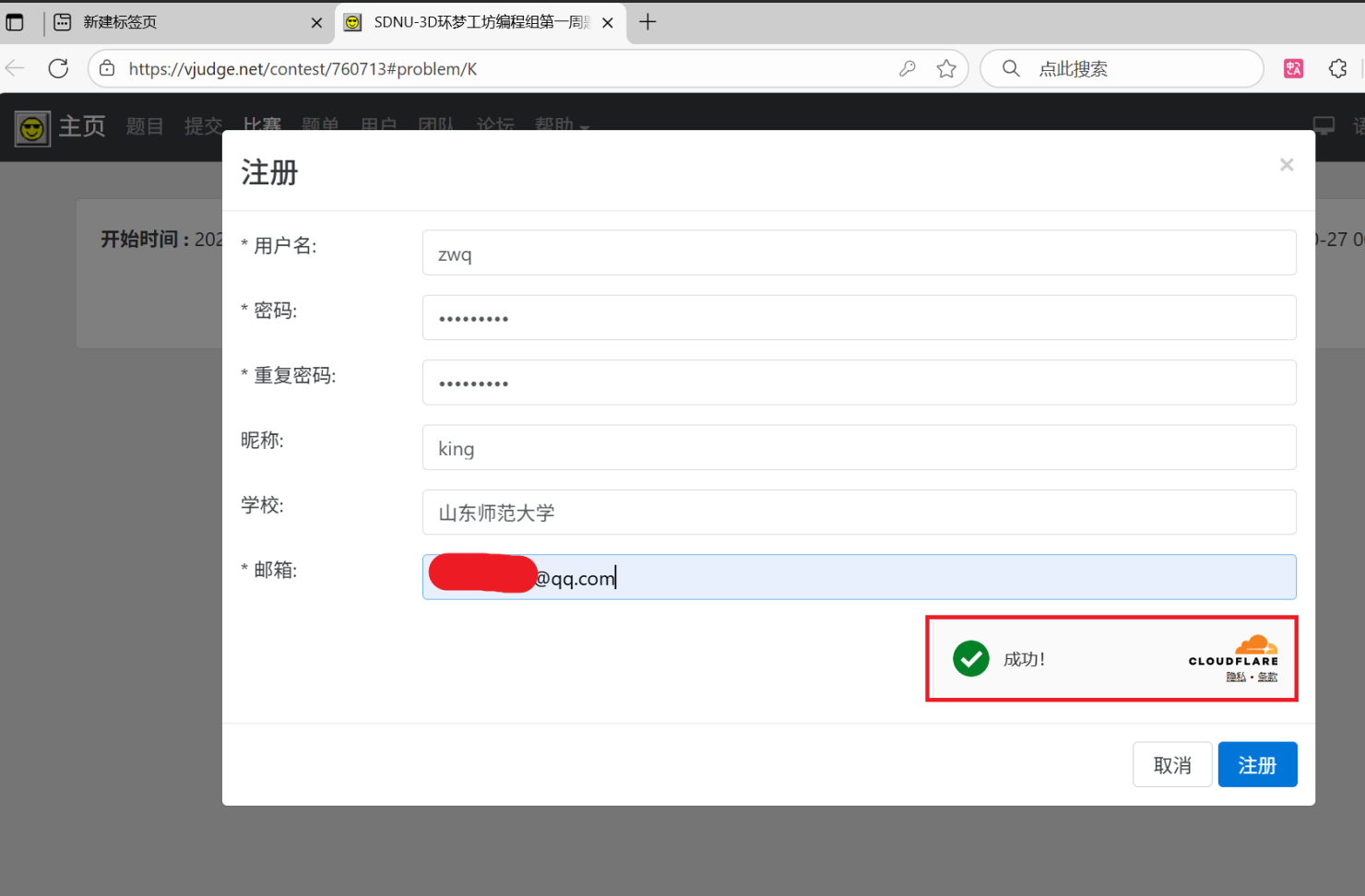The width and height of the screenshot is (1365, 896).
Task: Click the 注册 submit button
Action: coord(1257,765)
